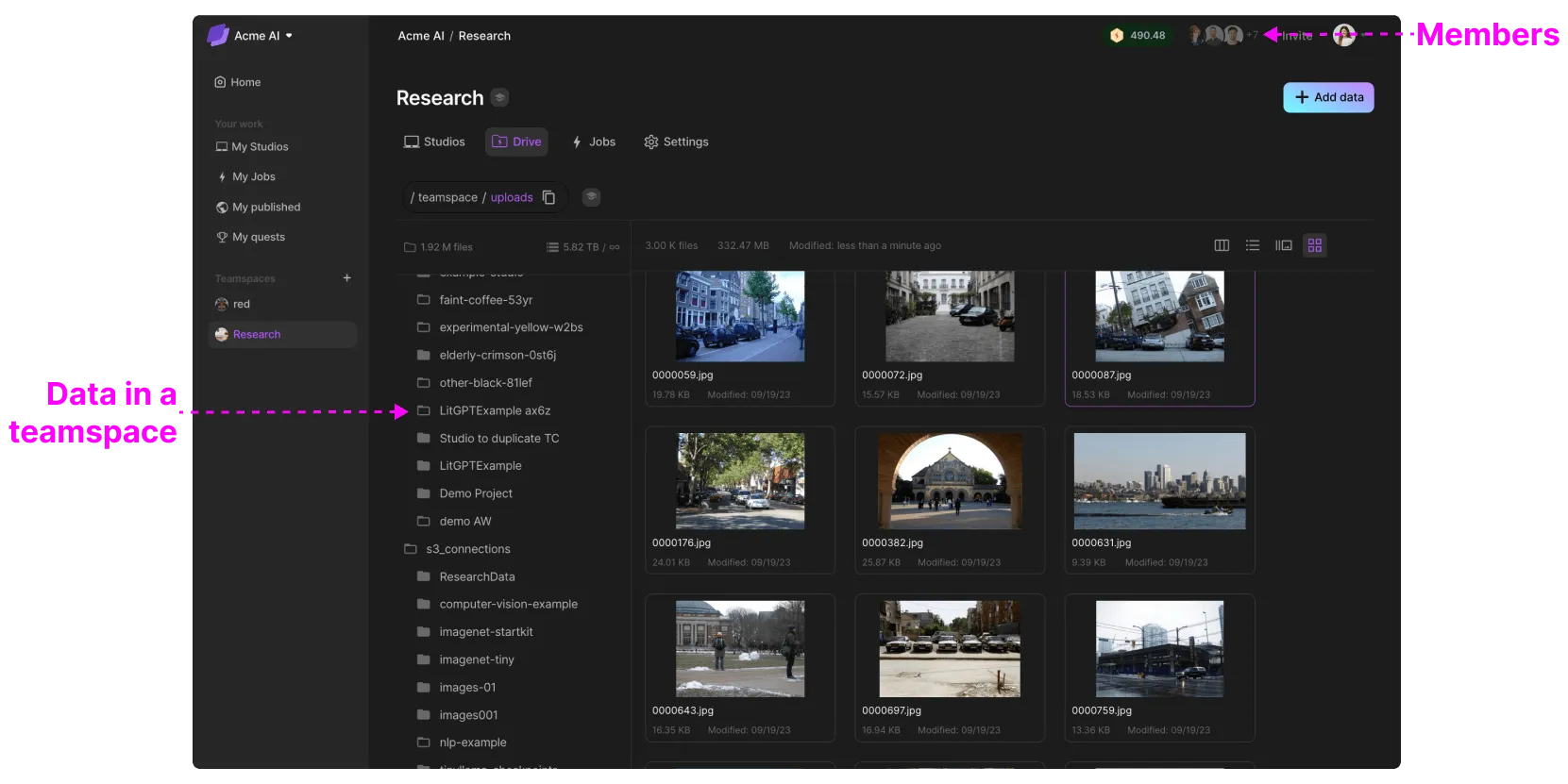This screenshot has height=784, width=1568.
Task: Add a new teamspace with plus icon
Action: (x=347, y=277)
